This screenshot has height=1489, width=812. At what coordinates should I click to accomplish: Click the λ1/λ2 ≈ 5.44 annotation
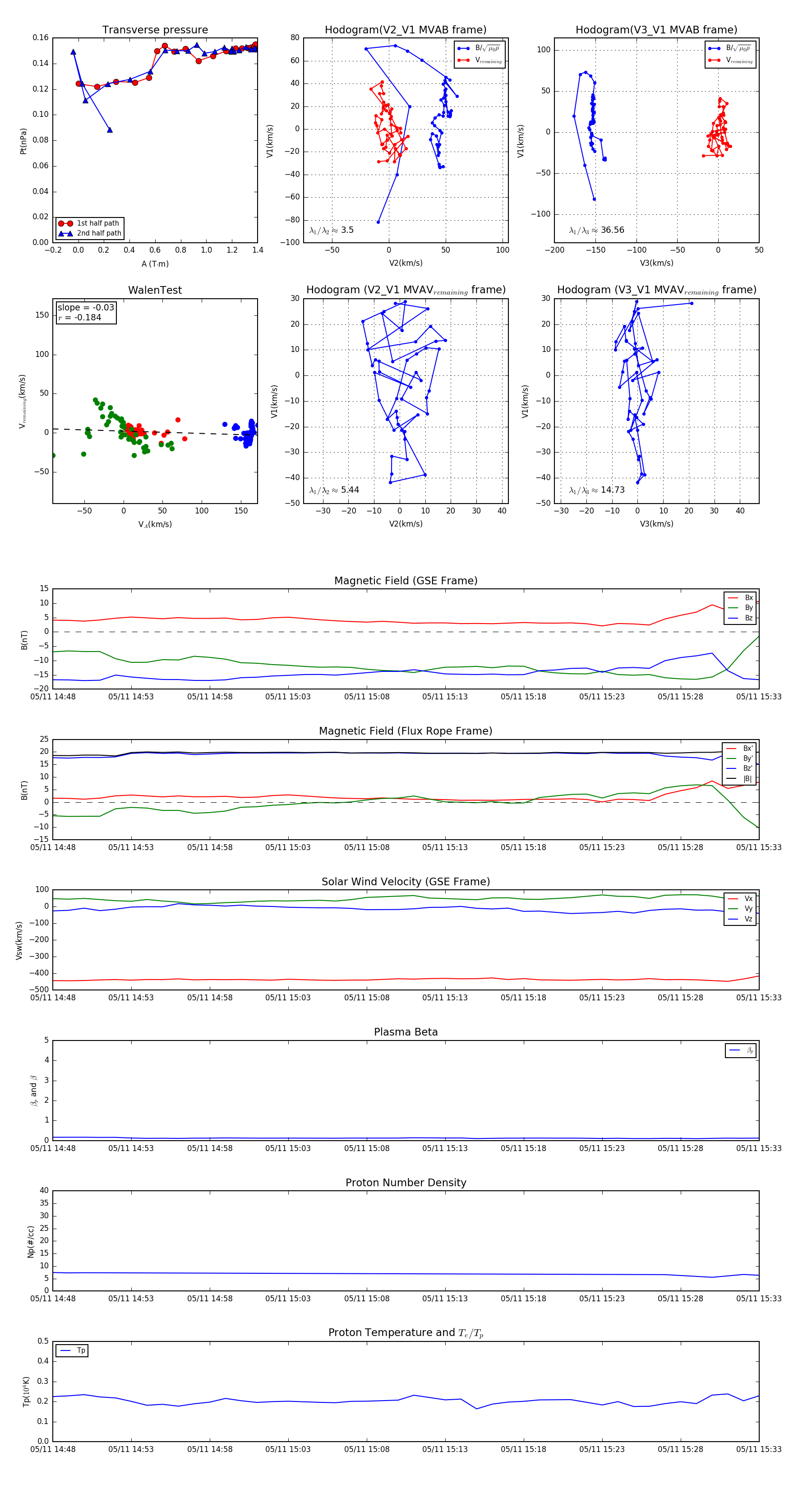tap(334, 490)
